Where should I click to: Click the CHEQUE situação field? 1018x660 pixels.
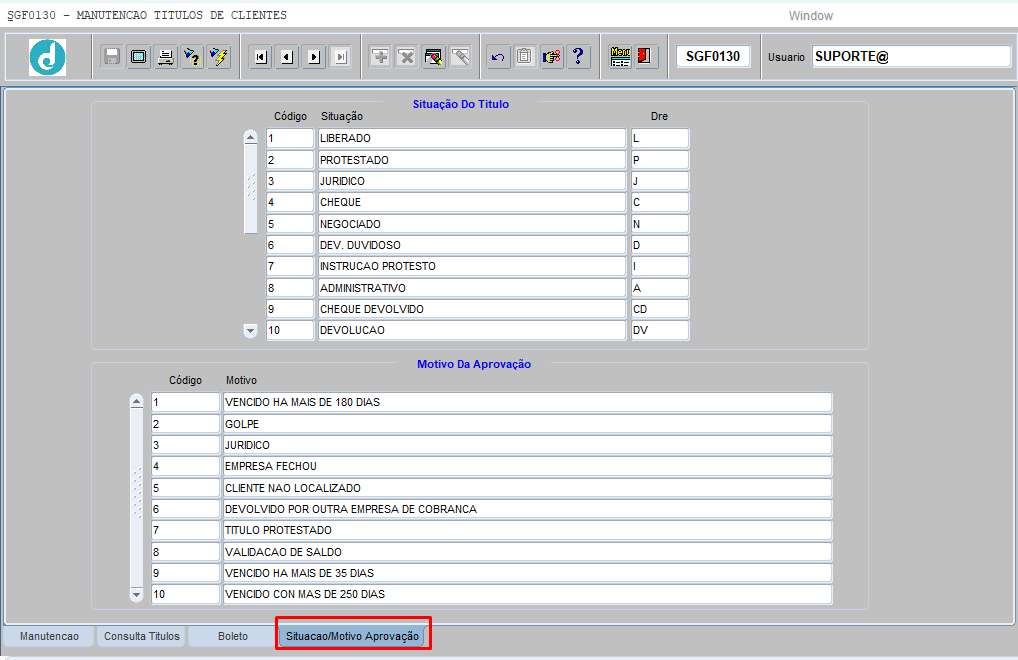coord(471,202)
